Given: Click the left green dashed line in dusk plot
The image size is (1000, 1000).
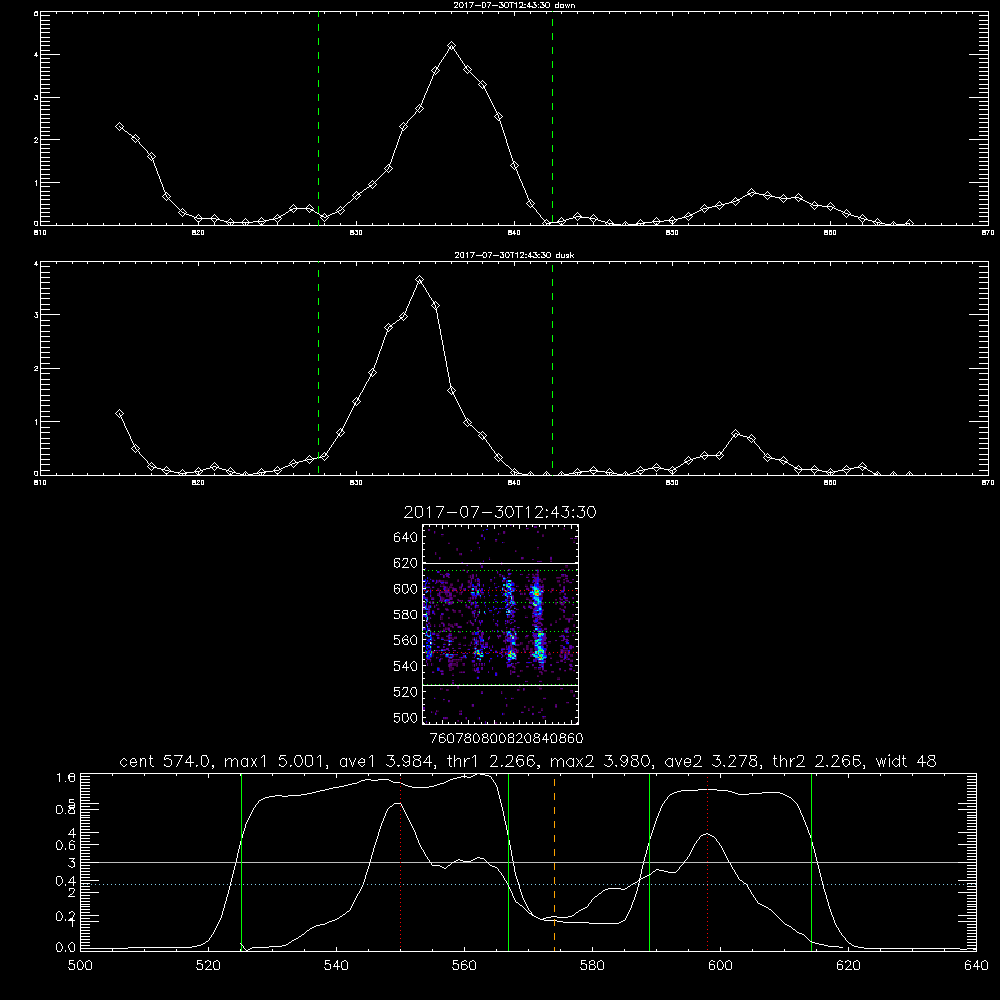Looking at the screenshot, I should (318, 368).
